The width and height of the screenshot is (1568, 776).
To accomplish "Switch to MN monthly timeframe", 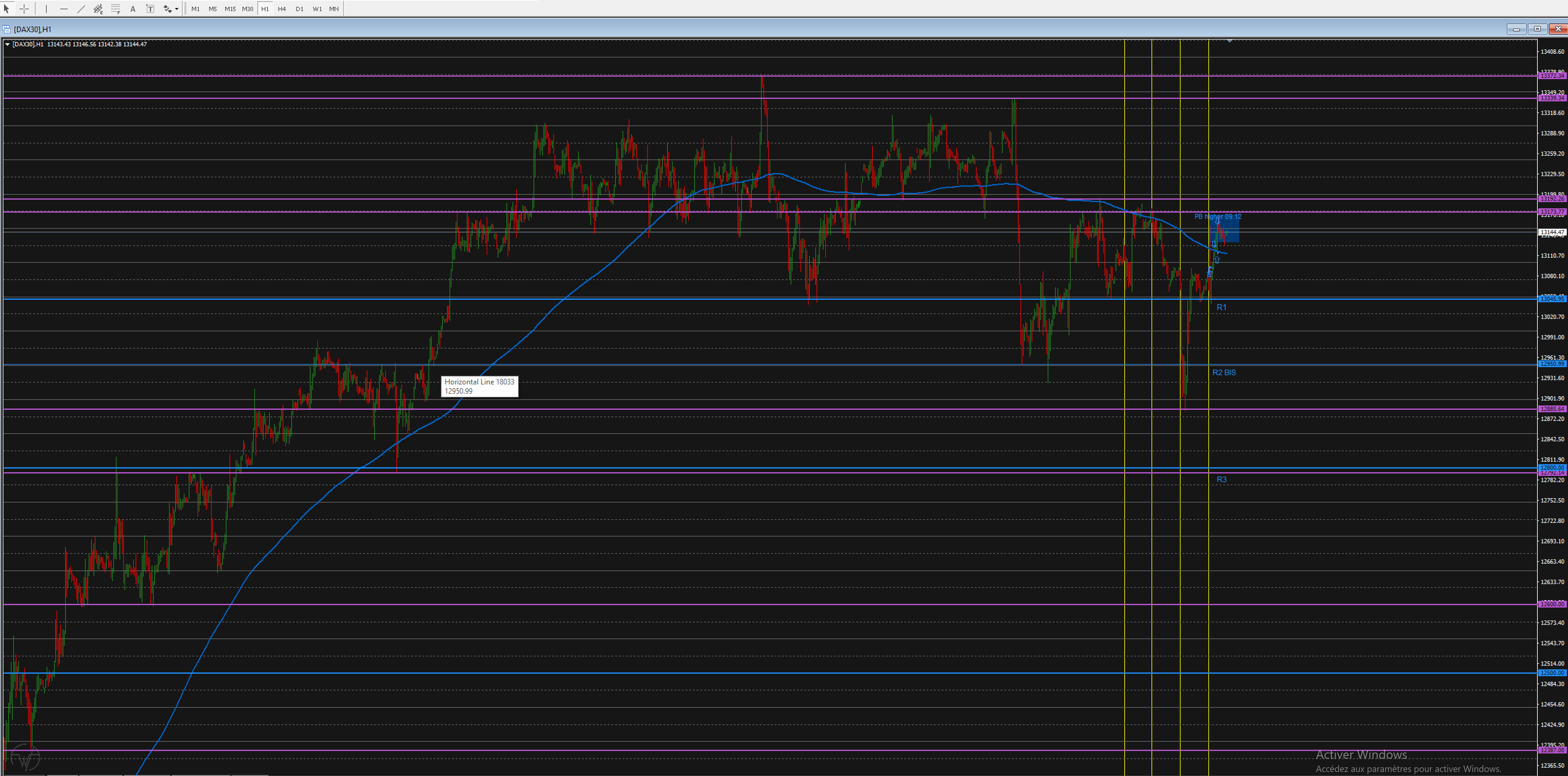I will 334,9.
